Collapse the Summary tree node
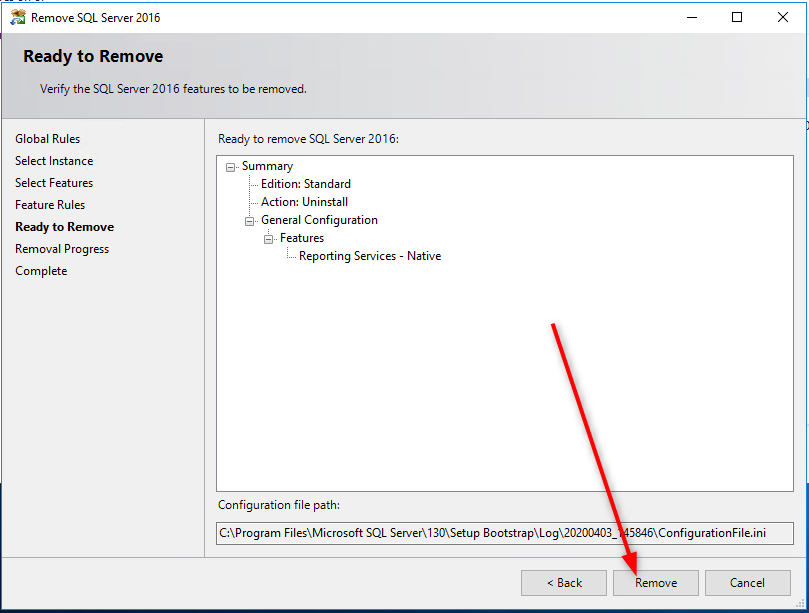 click(228, 165)
